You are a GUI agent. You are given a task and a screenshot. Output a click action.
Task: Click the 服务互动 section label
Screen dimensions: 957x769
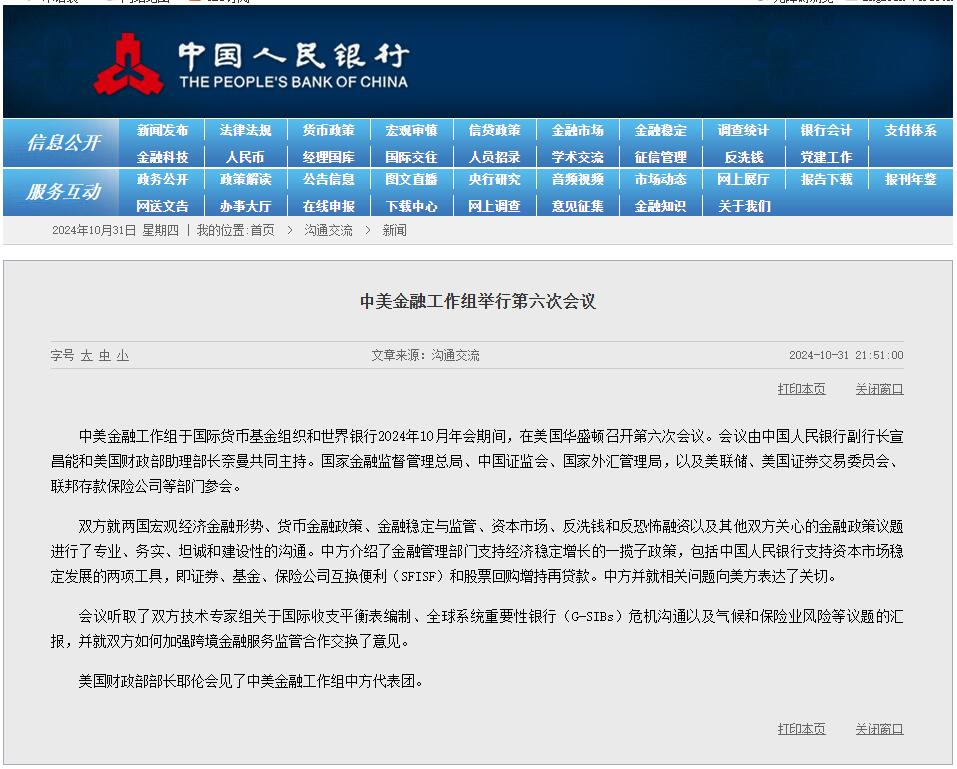click(63, 192)
